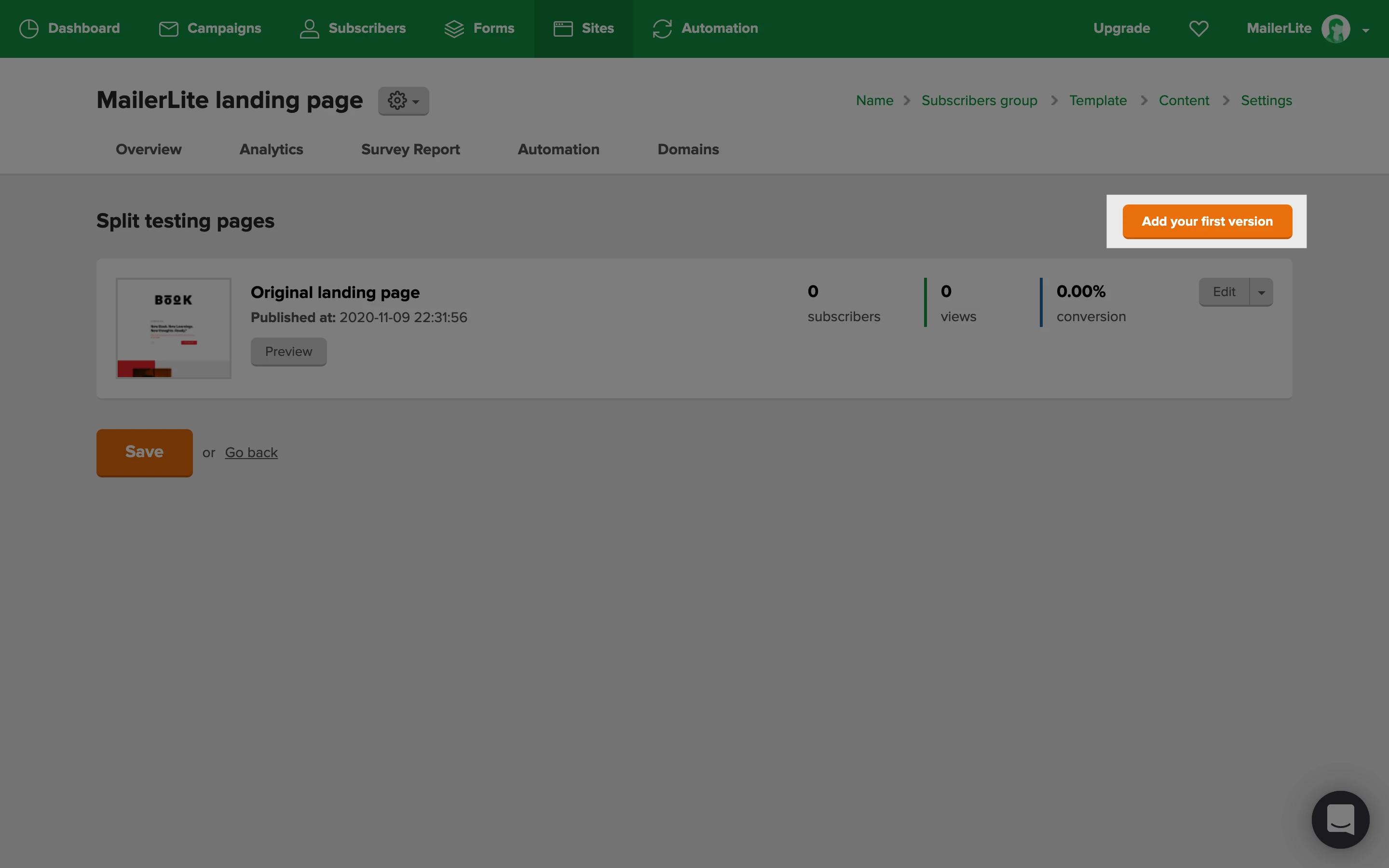
Task: Go to the Settings step
Action: (1266, 100)
